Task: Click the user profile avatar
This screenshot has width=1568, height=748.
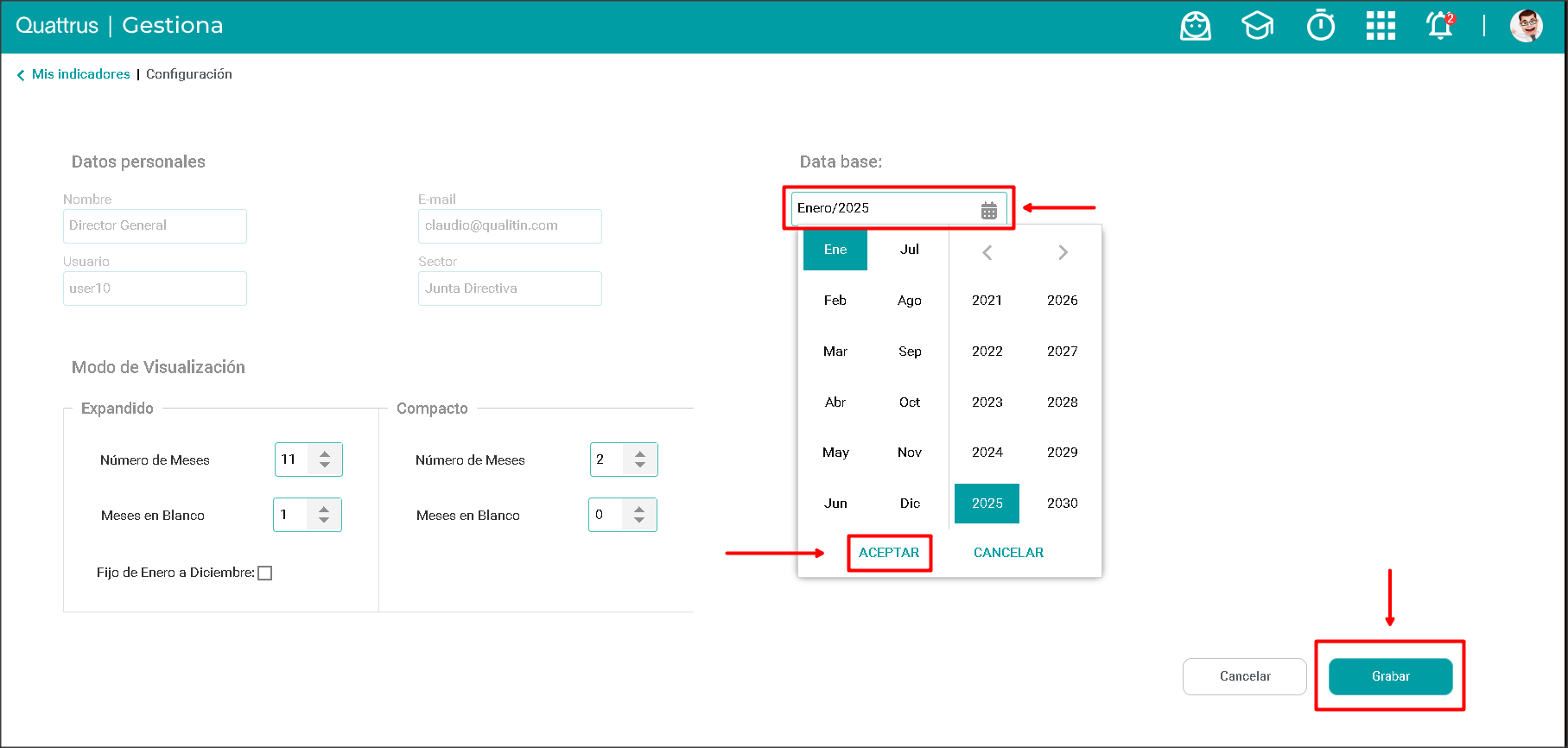Action: pyautogui.click(x=1526, y=26)
